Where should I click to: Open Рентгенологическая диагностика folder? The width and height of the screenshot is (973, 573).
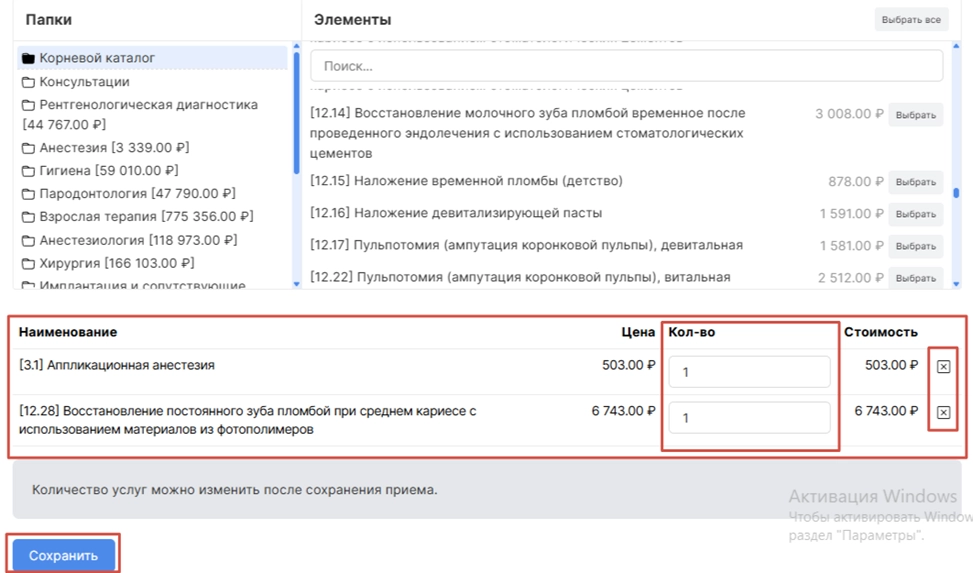tap(147, 105)
